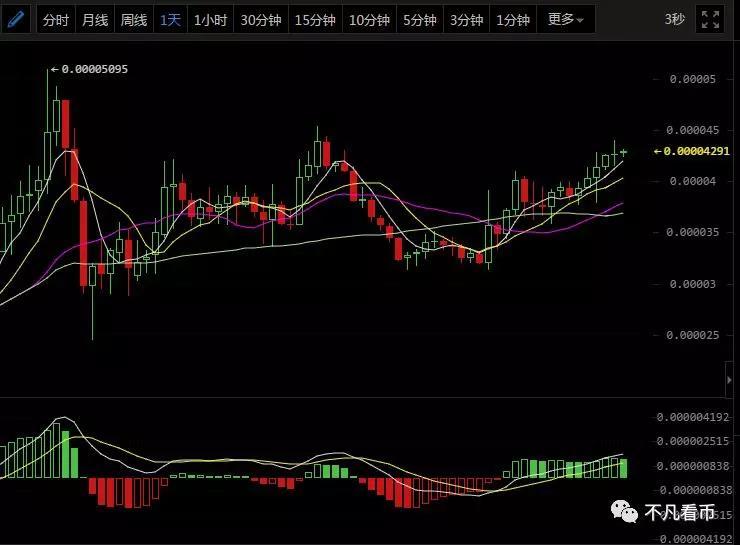Click the 0.000045 price axis label
Screen dimensions: 740x545
click(692, 130)
